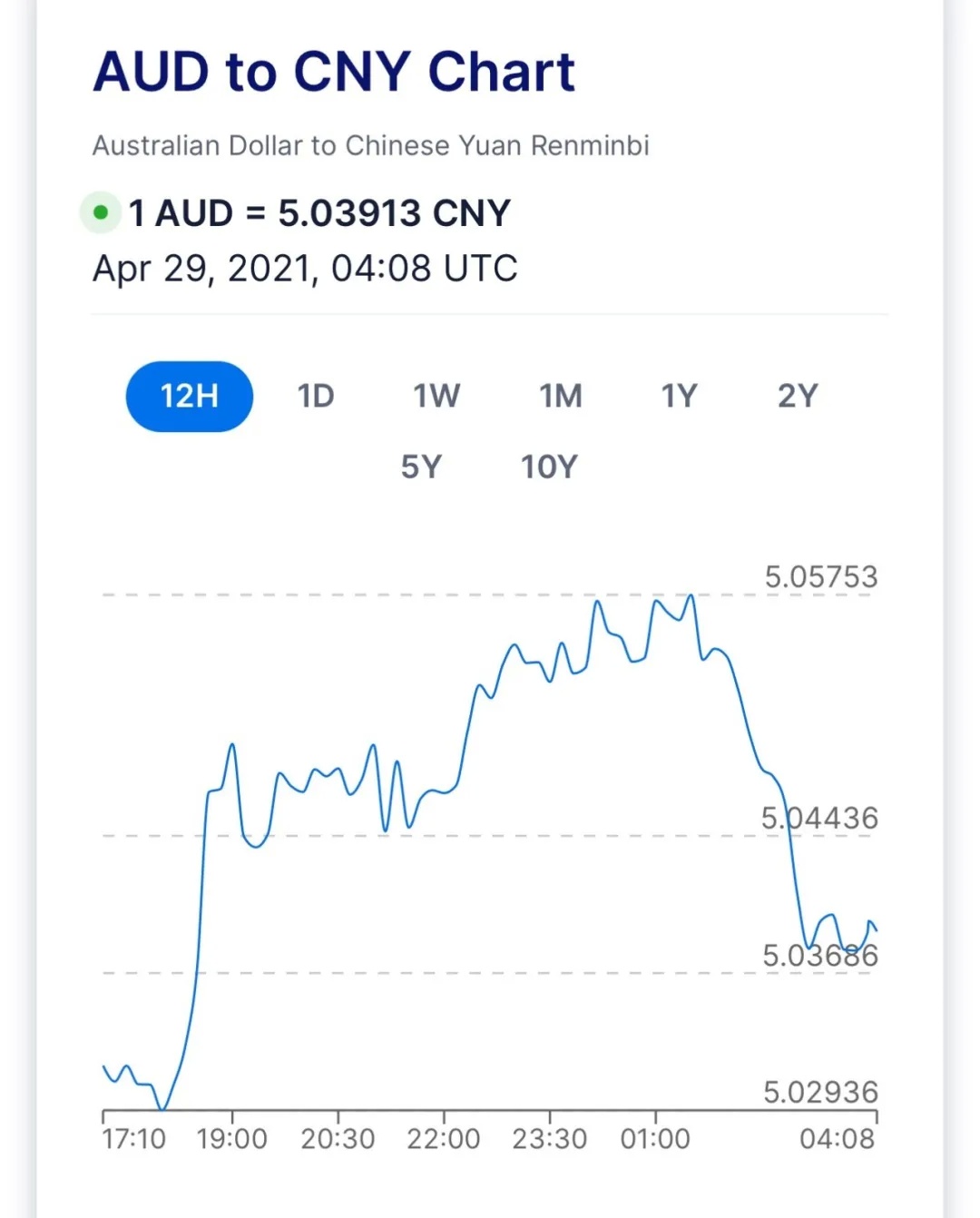980x1218 pixels.
Task: Click the 5.02936 low value label
Action: coord(821,1092)
